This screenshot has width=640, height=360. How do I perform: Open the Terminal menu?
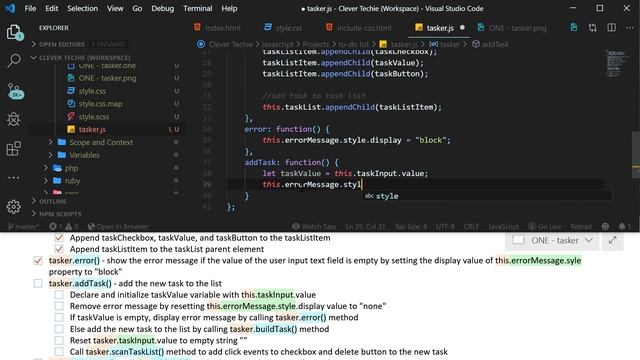point(198,8)
